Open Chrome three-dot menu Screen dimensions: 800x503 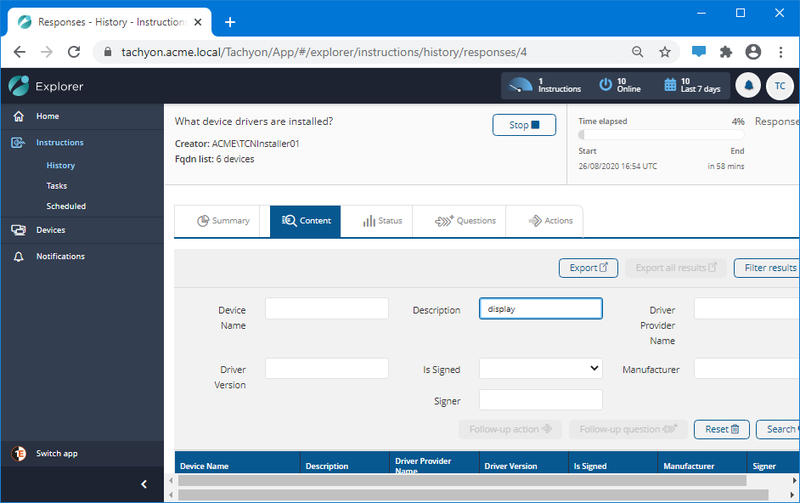click(781, 52)
